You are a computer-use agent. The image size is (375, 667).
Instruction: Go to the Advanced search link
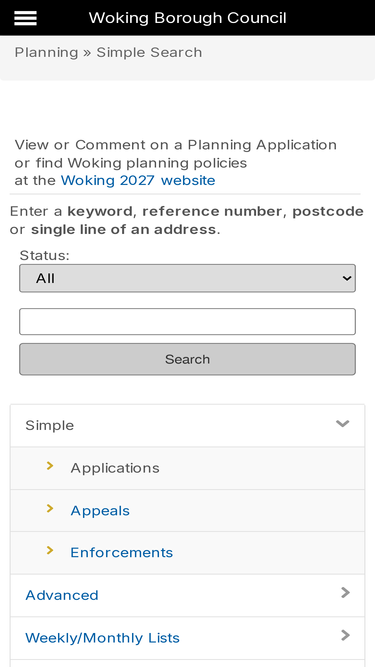[x=62, y=595]
